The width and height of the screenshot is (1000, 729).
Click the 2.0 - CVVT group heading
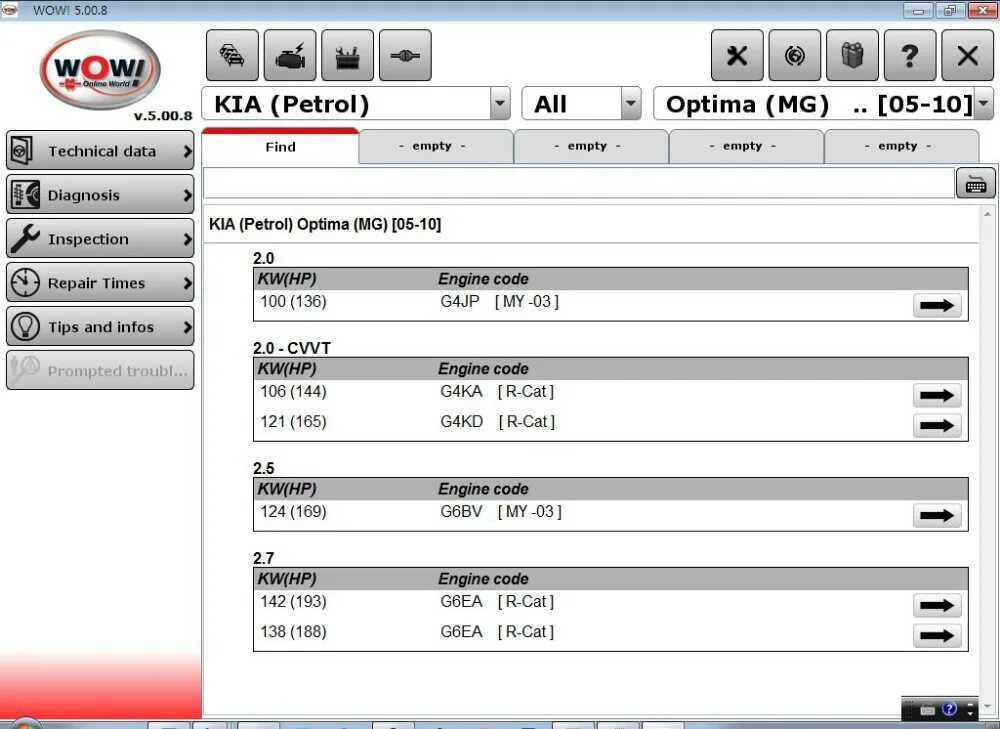tap(291, 348)
